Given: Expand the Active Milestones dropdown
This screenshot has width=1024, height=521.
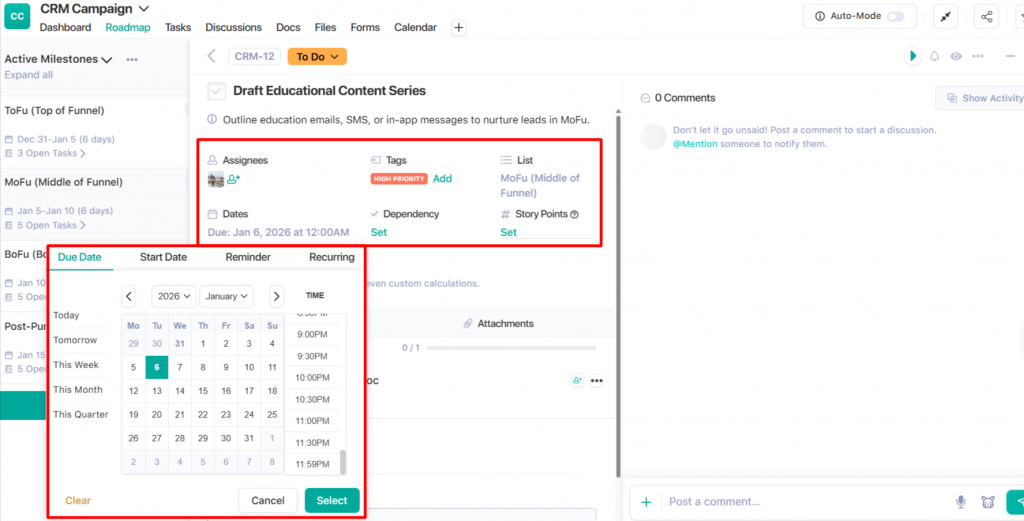Looking at the screenshot, I should (108, 59).
